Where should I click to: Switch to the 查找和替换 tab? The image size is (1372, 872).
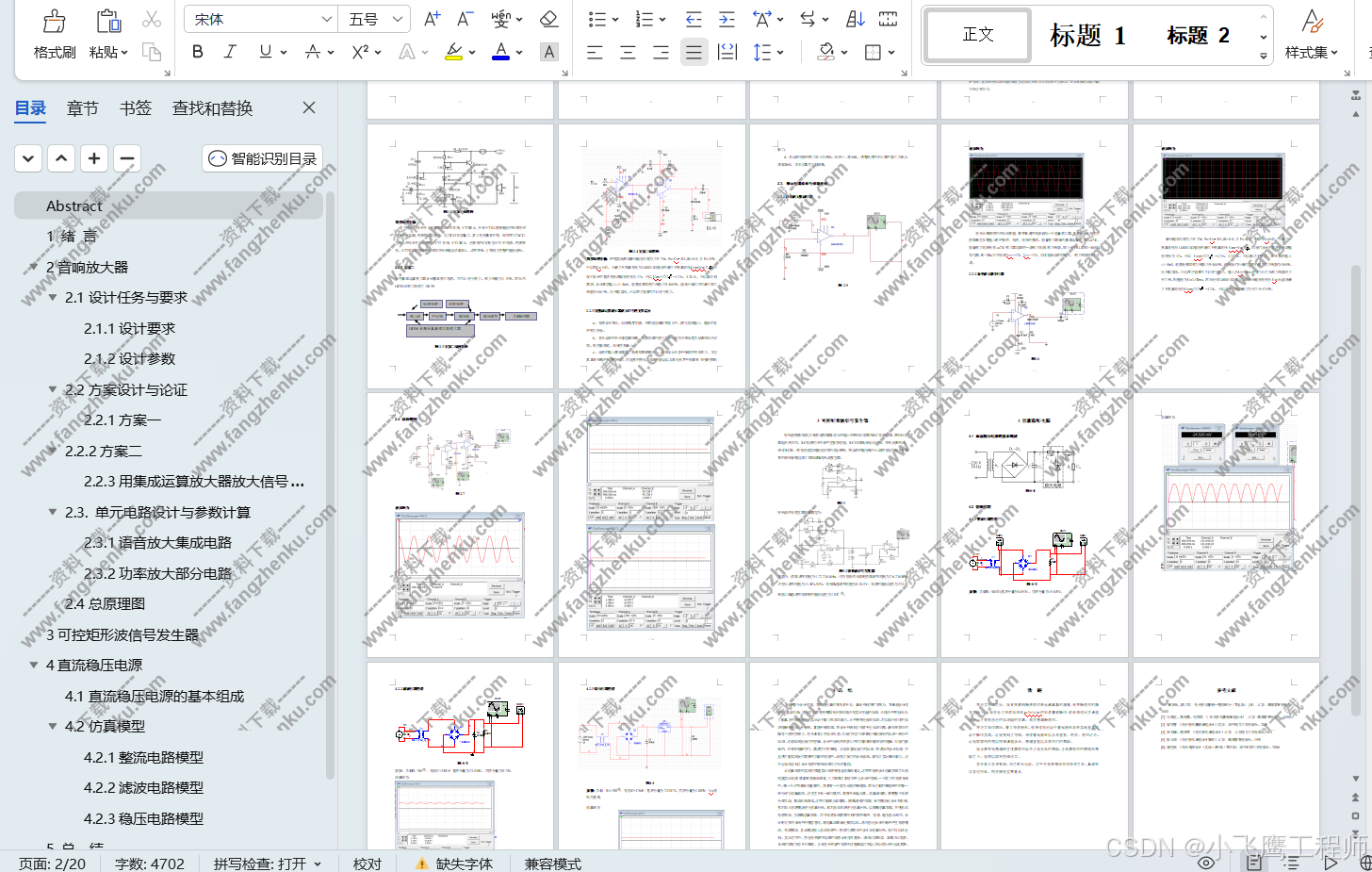tap(212, 108)
